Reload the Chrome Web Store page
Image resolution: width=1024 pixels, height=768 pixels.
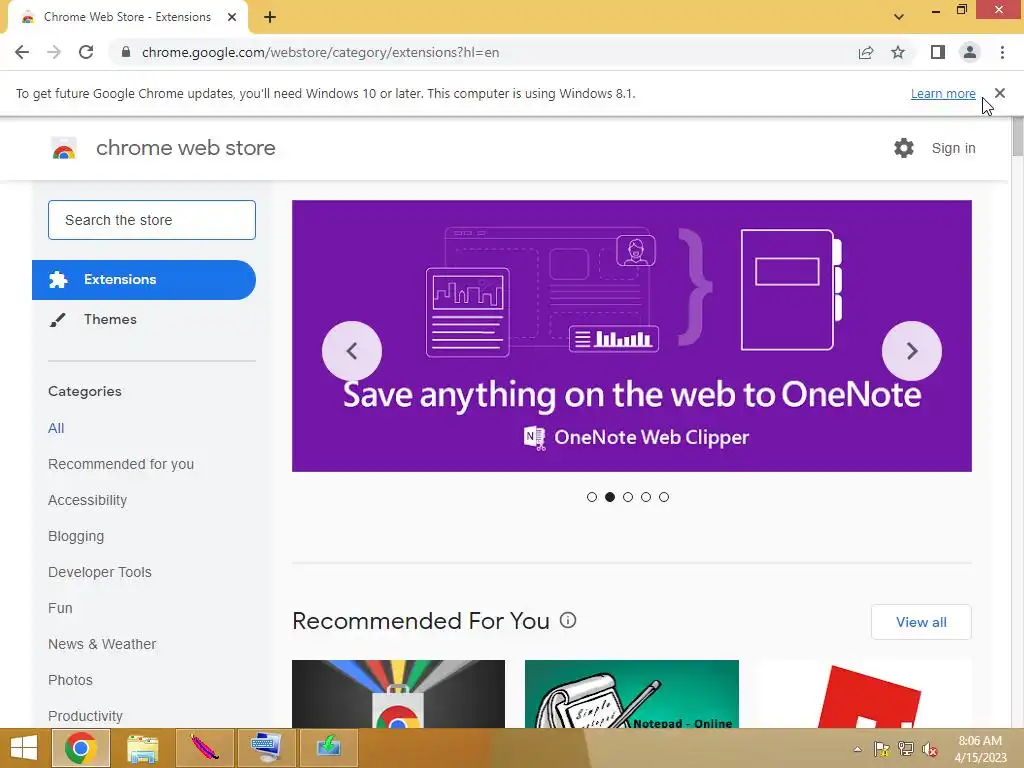pos(86,52)
